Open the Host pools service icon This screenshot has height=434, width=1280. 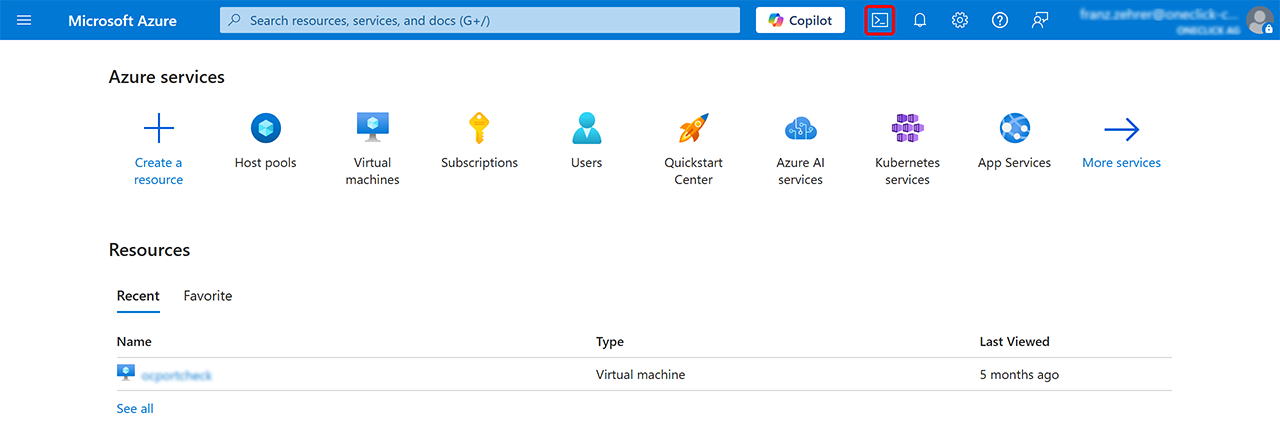click(x=265, y=129)
